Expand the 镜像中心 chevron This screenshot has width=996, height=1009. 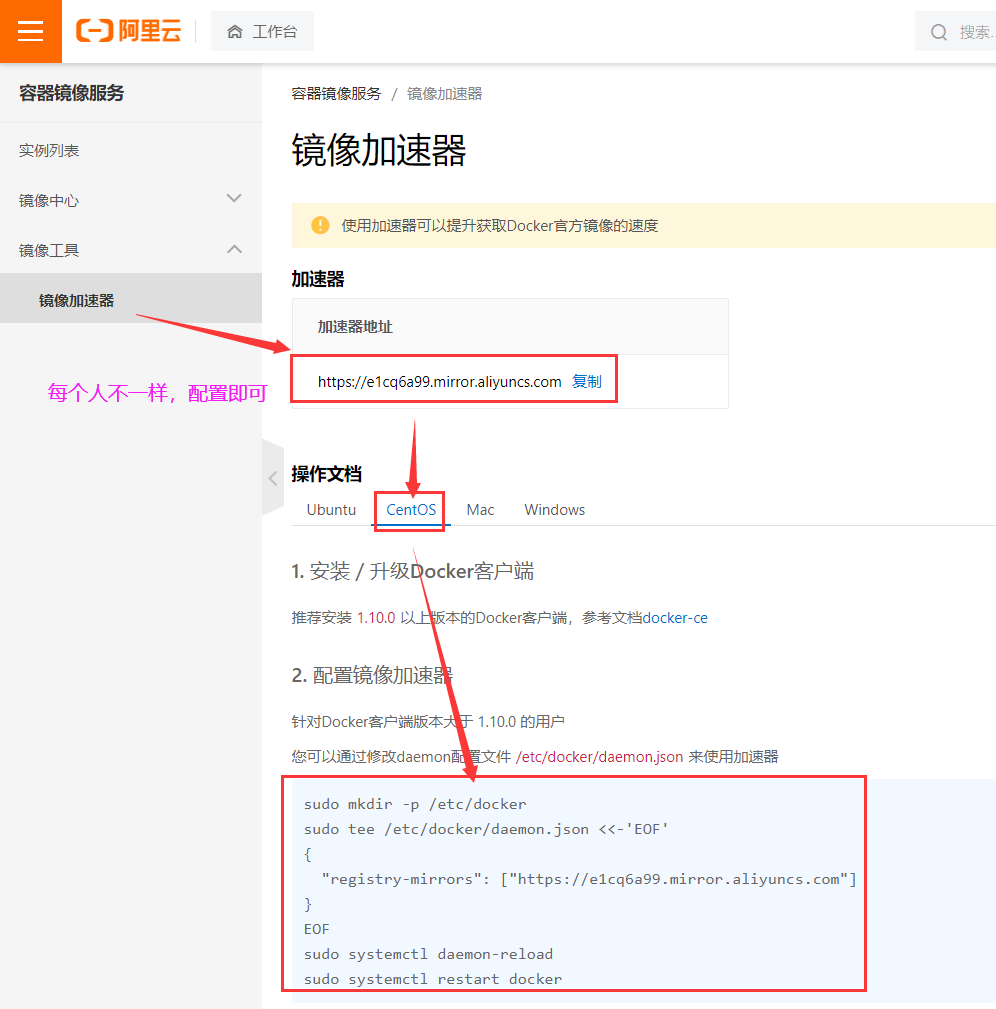234,198
